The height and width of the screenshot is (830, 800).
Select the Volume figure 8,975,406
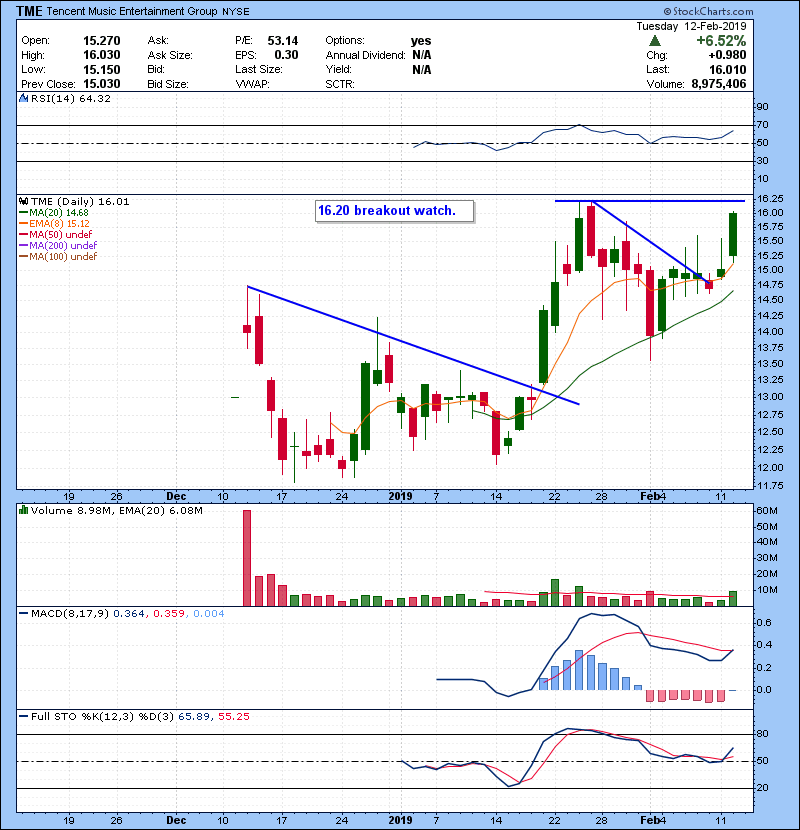pyautogui.click(x=718, y=84)
